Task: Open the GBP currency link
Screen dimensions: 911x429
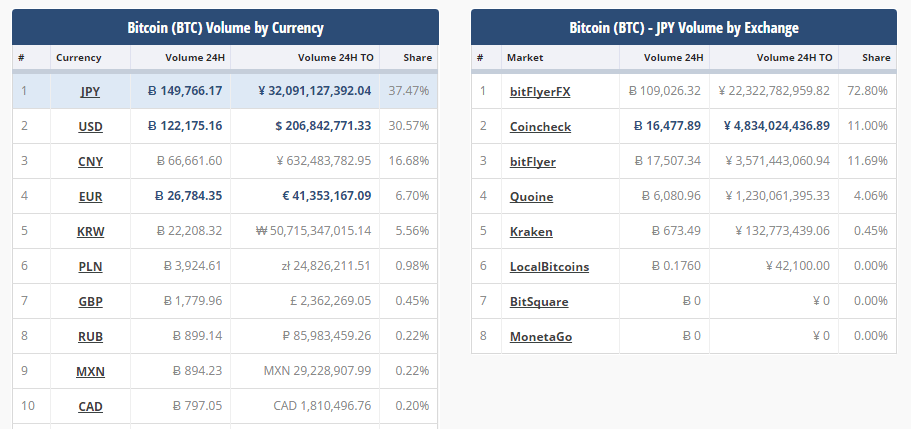Action: [x=90, y=302]
